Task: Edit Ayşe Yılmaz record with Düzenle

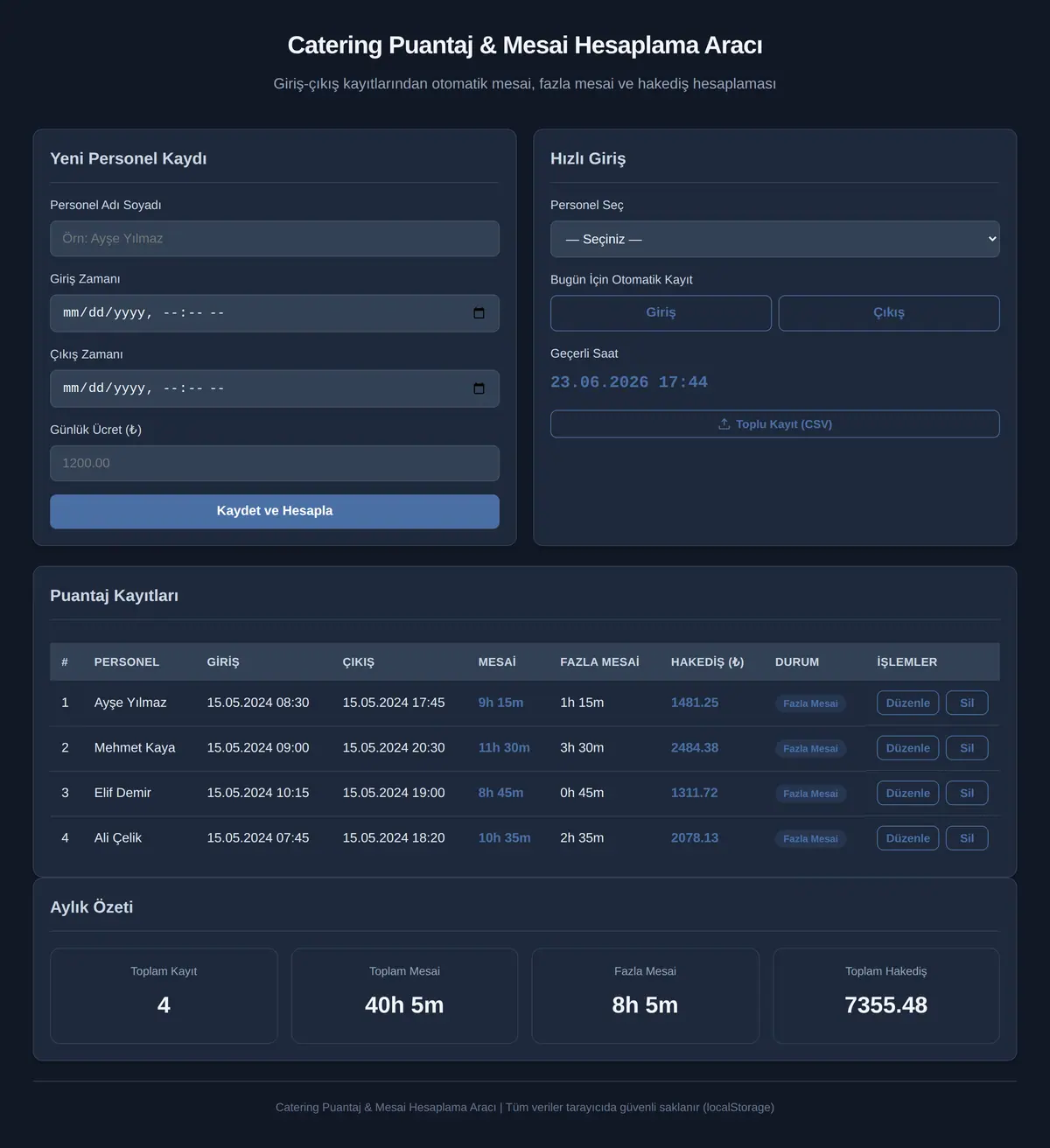Action: [x=908, y=703]
